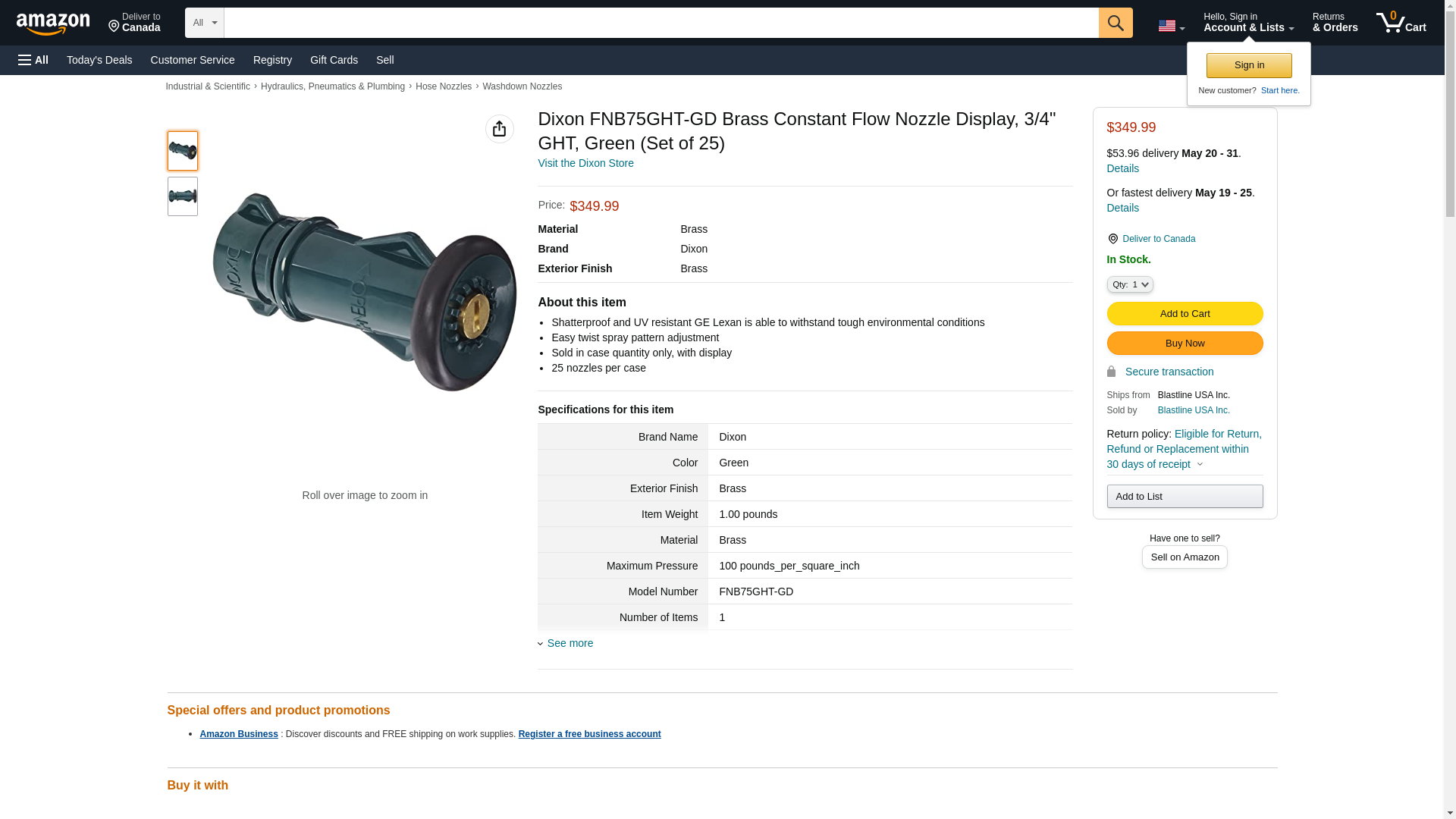The height and width of the screenshot is (819, 1456).
Task: Open the search category All dropdown
Action: coord(204,23)
